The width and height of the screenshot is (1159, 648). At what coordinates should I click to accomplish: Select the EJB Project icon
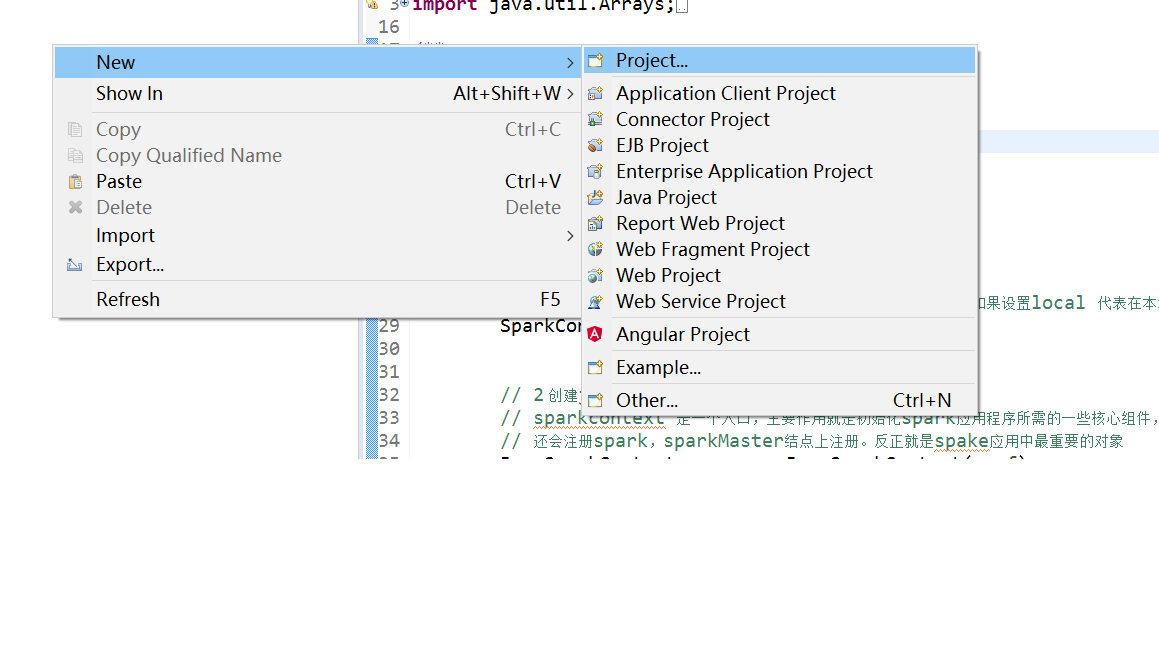(x=596, y=145)
